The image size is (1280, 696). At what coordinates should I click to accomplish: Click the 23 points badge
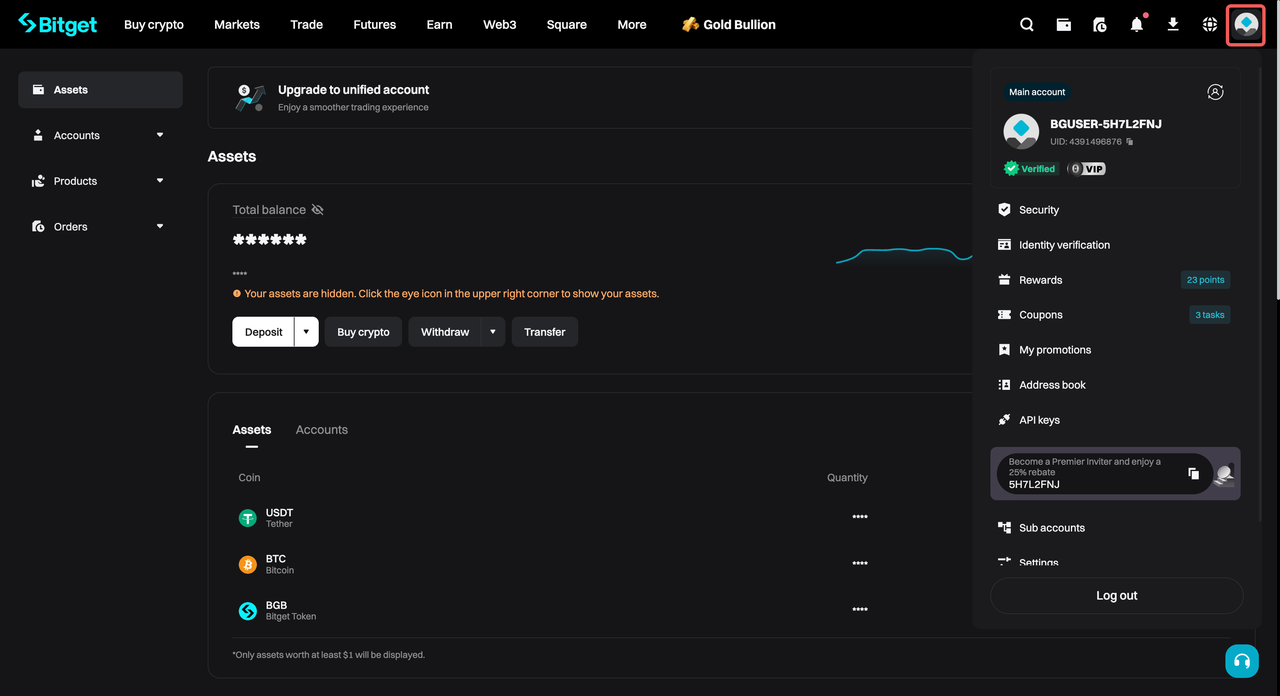pos(1205,280)
